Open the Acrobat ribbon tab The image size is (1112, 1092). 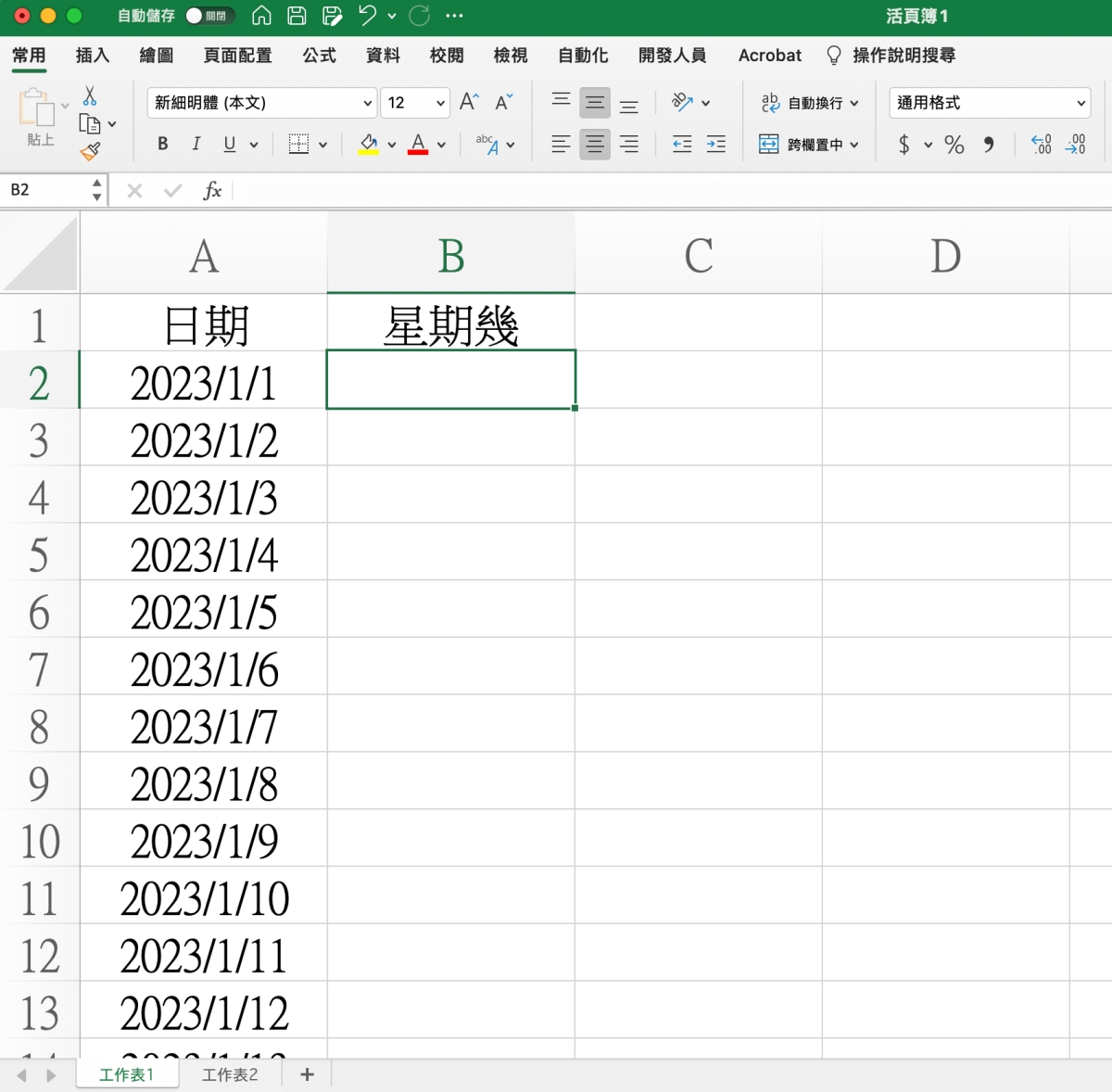click(770, 56)
